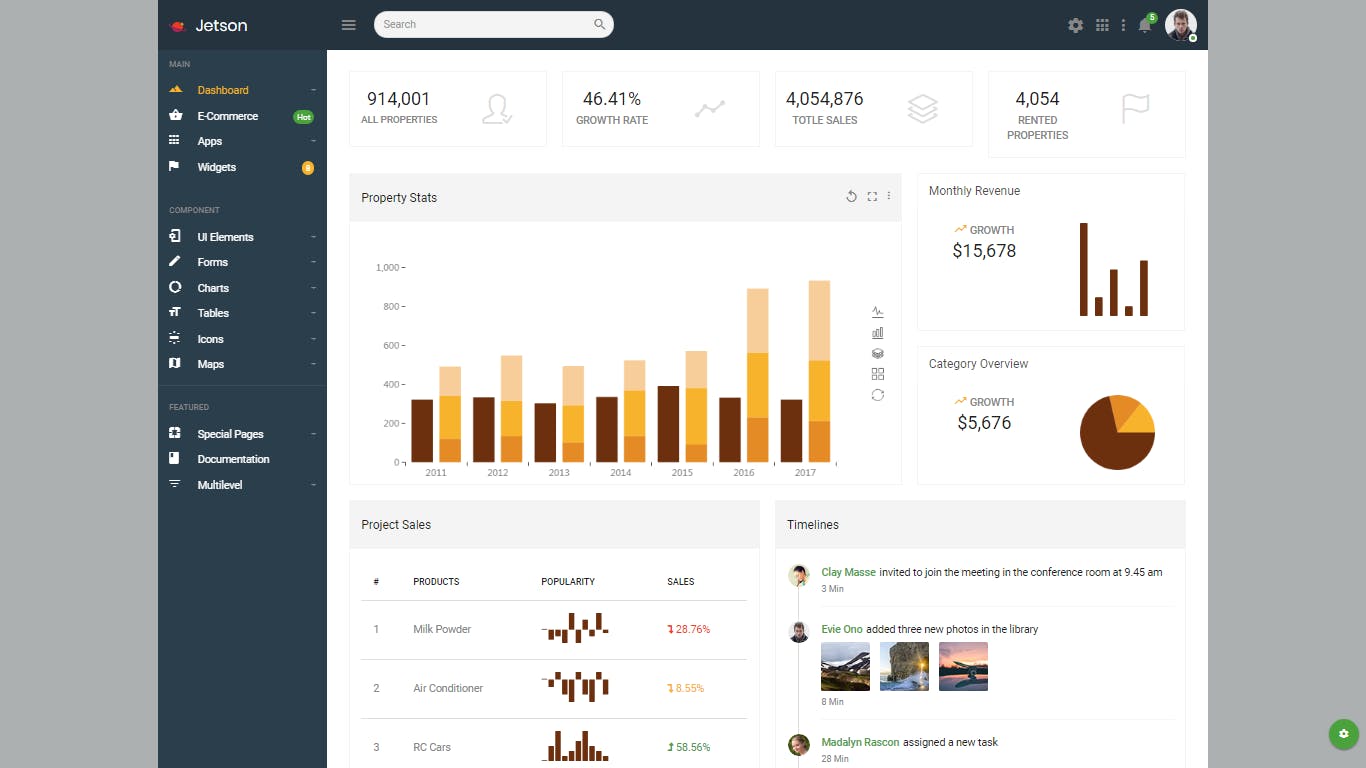Click the Evie Ono name link
This screenshot has width=1366, height=768.
coord(841,629)
